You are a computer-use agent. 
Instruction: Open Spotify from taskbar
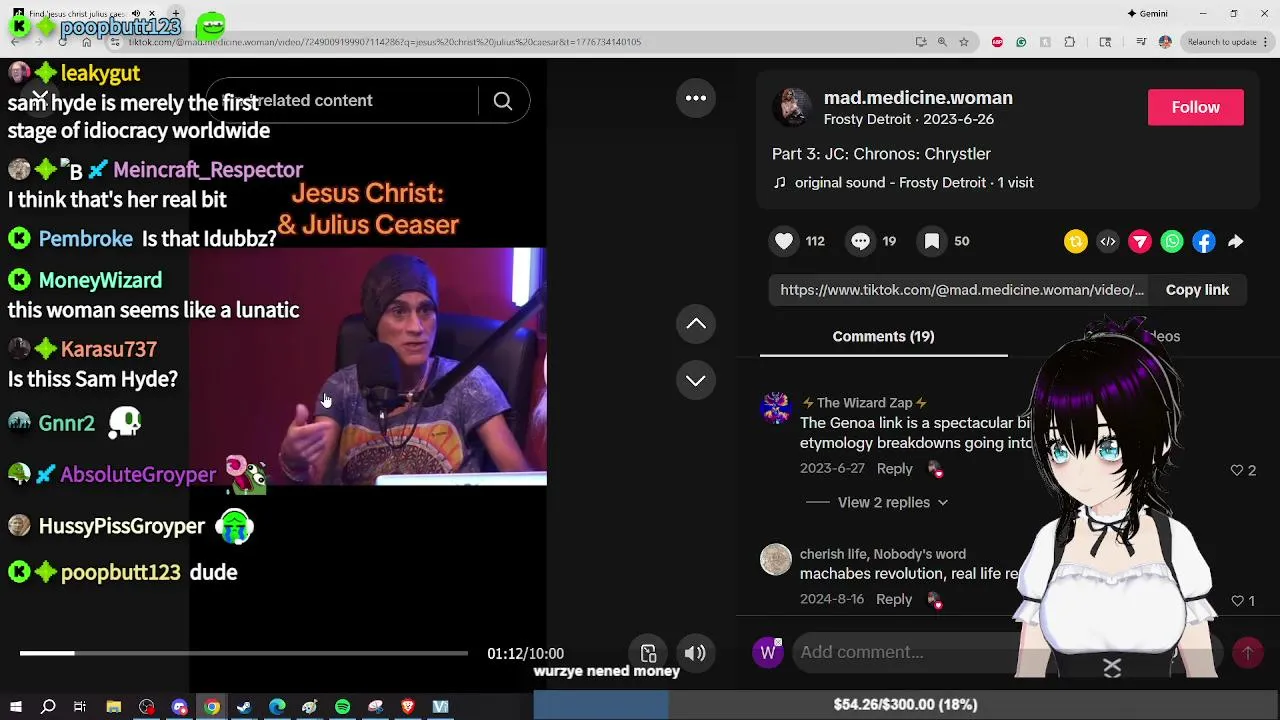[x=342, y=707]
